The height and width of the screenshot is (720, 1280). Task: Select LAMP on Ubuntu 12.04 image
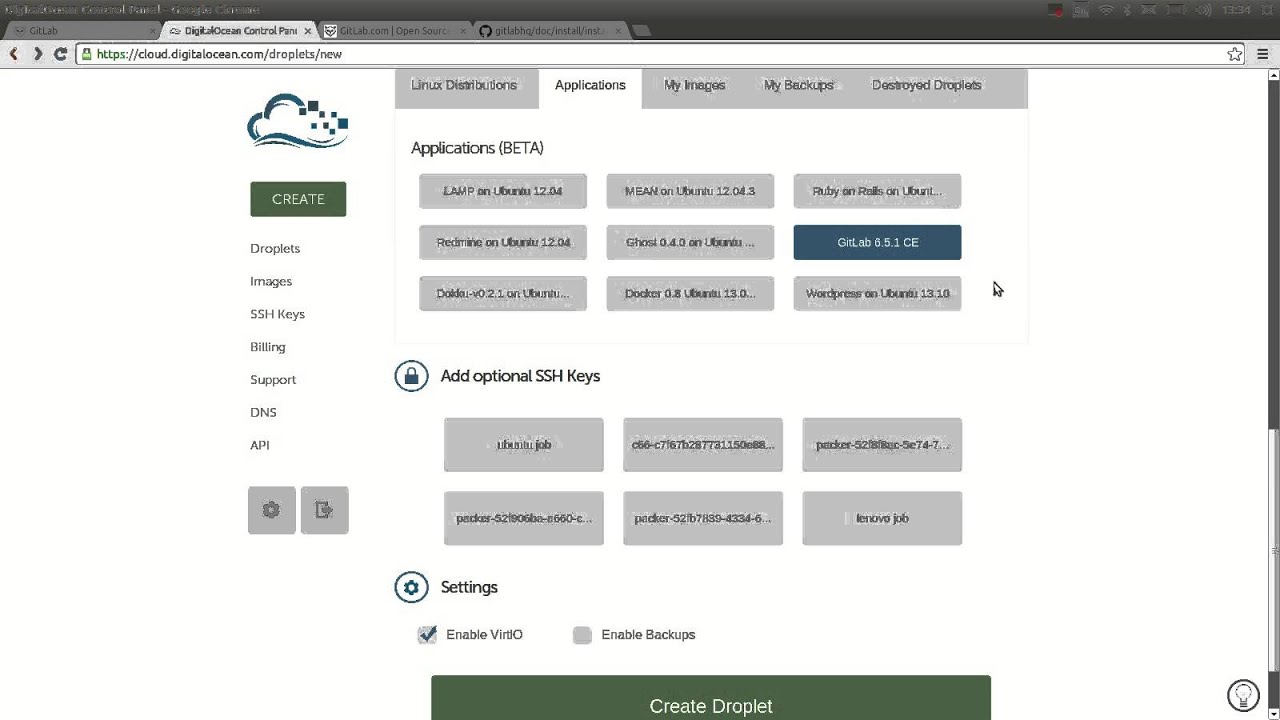(x=503, y=191)
